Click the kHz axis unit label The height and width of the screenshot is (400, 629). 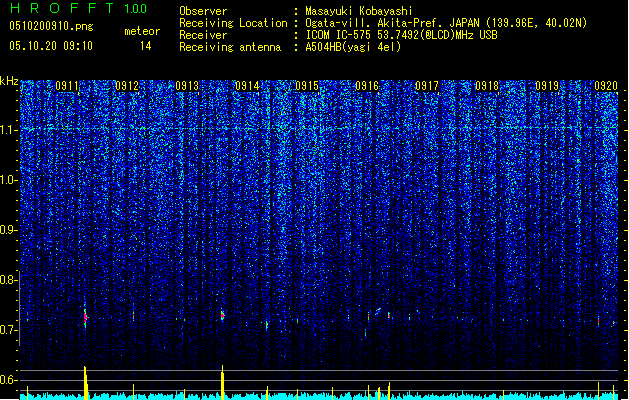9,81
